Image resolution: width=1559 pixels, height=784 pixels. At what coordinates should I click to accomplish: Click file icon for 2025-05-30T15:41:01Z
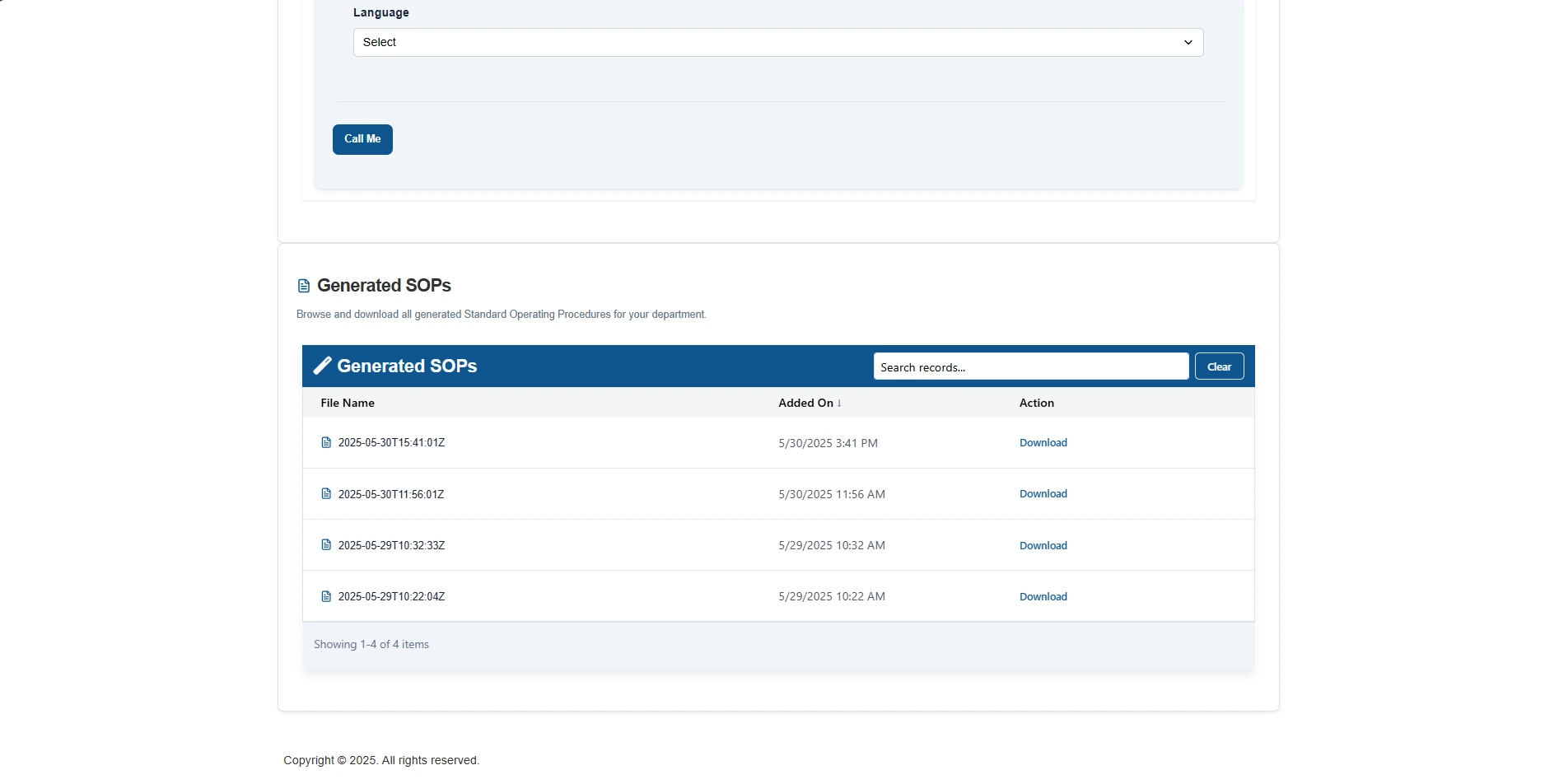[326, 442]
